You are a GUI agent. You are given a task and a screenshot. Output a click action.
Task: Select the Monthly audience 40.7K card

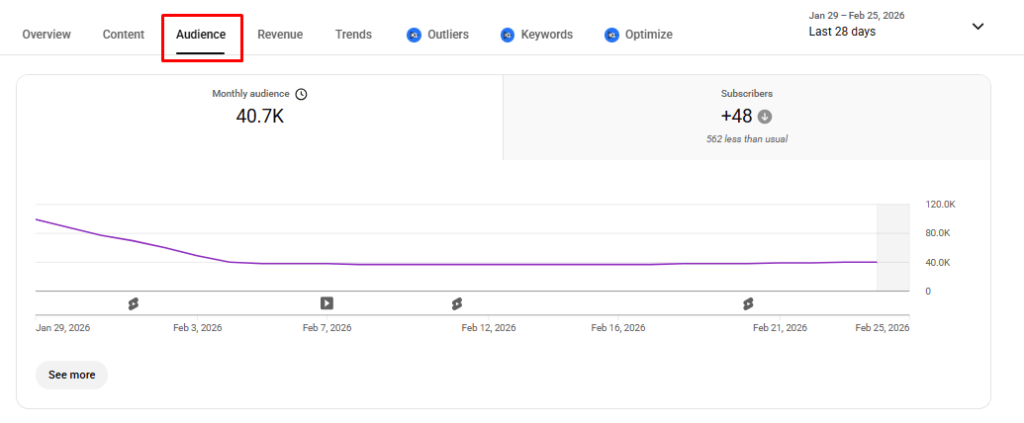pyautogui.click(x=259, y=116)
